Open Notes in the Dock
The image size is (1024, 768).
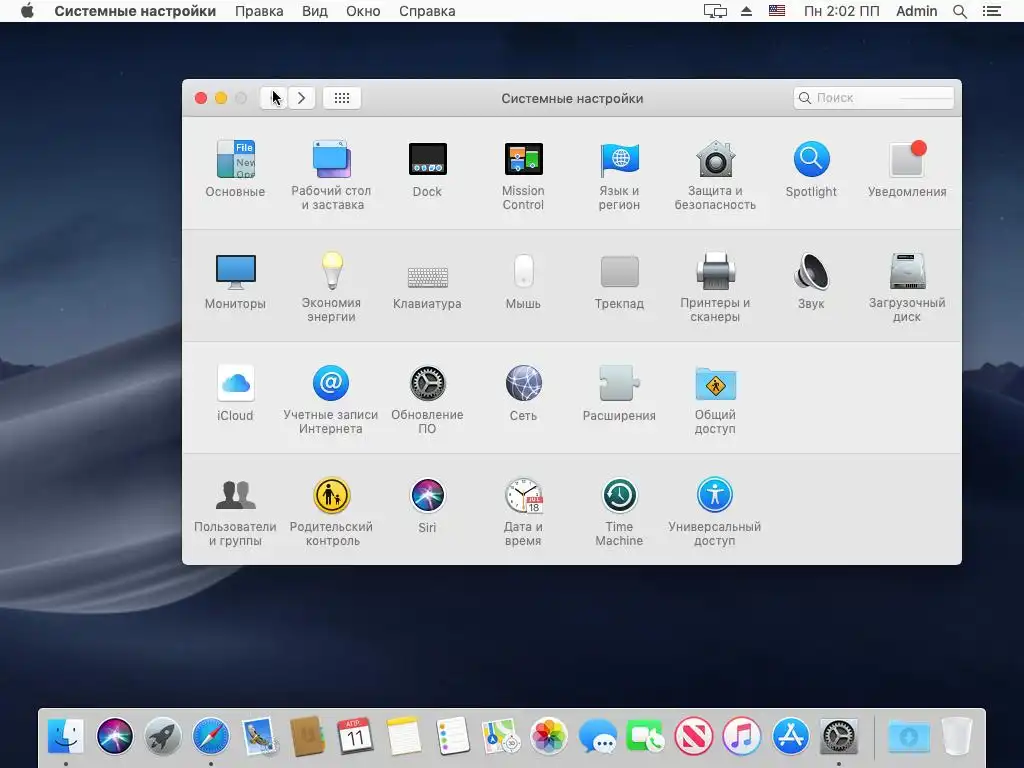(x=404, y=736)
